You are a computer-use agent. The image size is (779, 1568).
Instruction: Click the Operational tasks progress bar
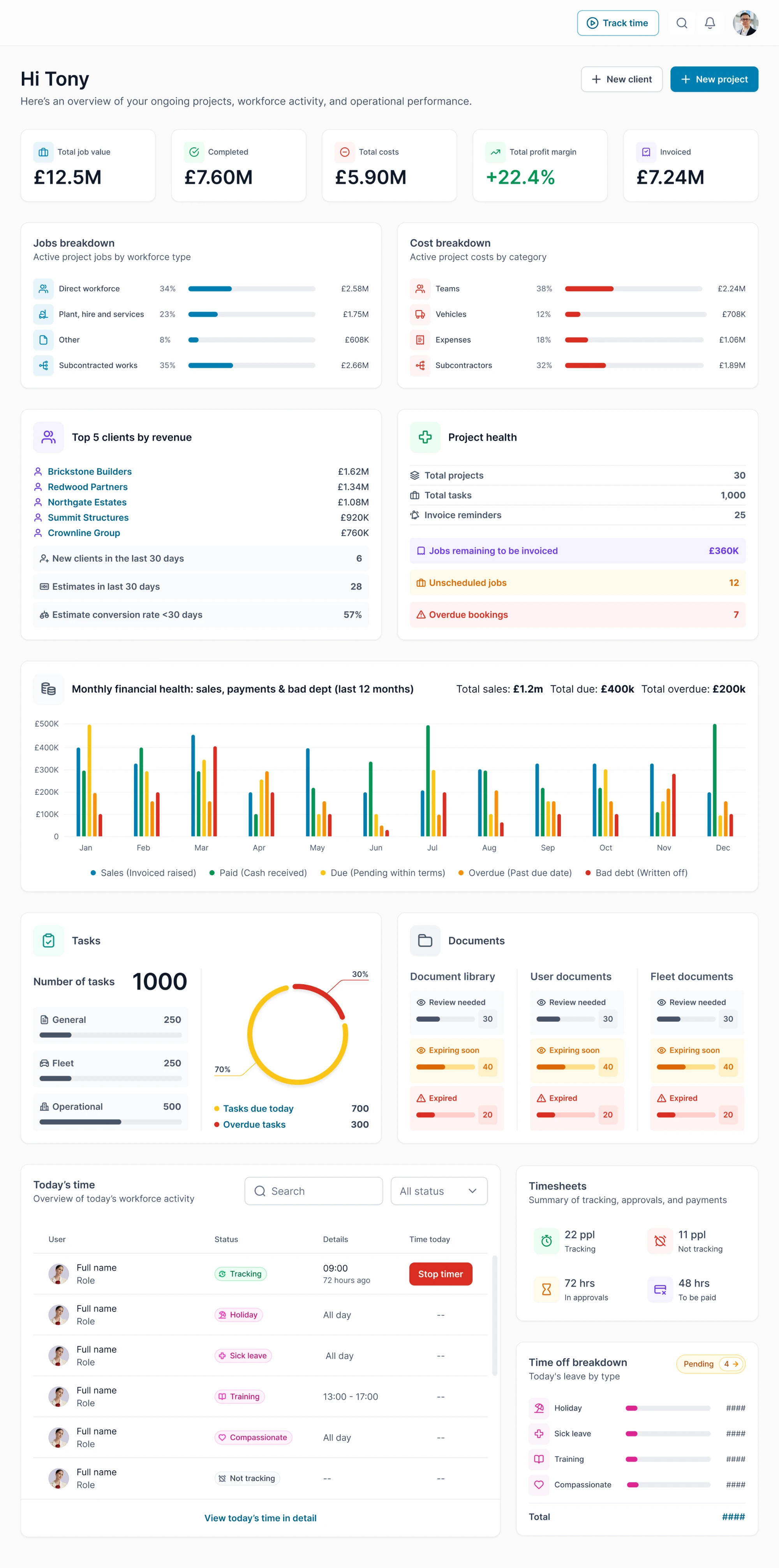pos(111,1122)
